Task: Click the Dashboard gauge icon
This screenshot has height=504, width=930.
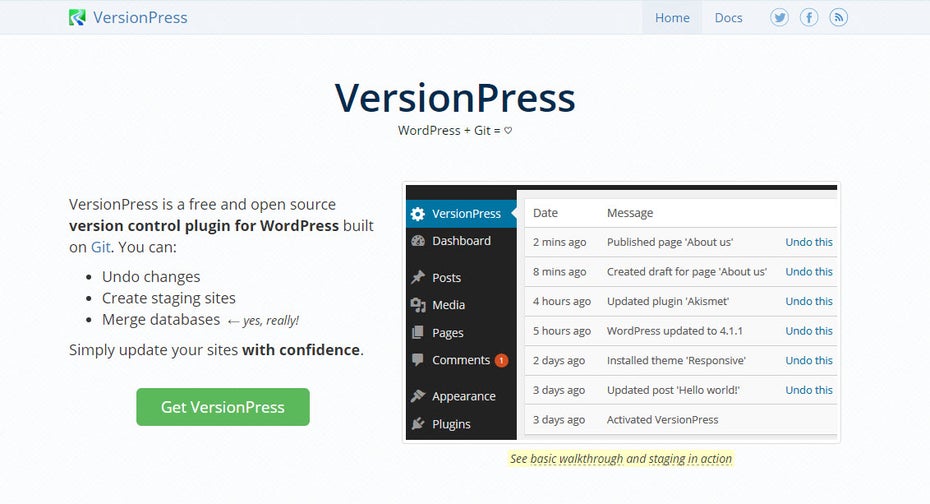Action: [x=418, y=241]
